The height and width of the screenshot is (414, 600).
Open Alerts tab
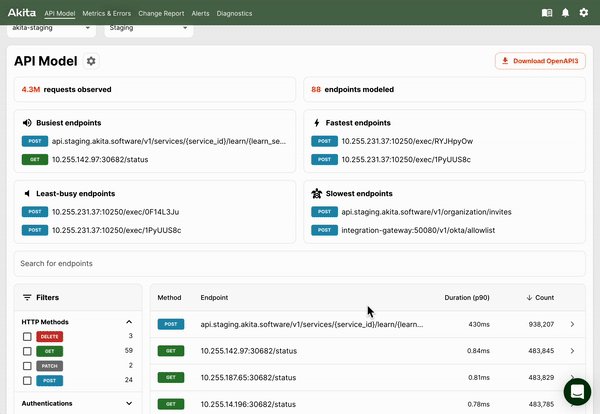coord(201,13)
